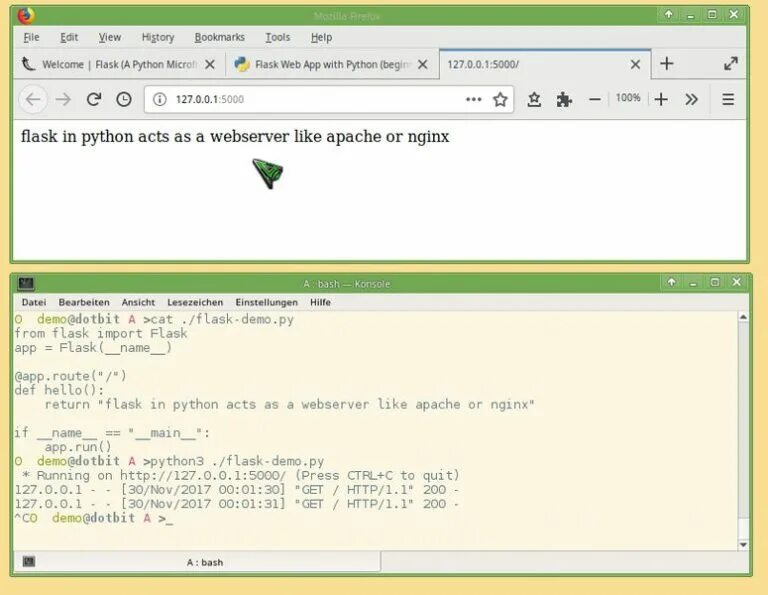Zoom in with the plus button

point(661,99)
